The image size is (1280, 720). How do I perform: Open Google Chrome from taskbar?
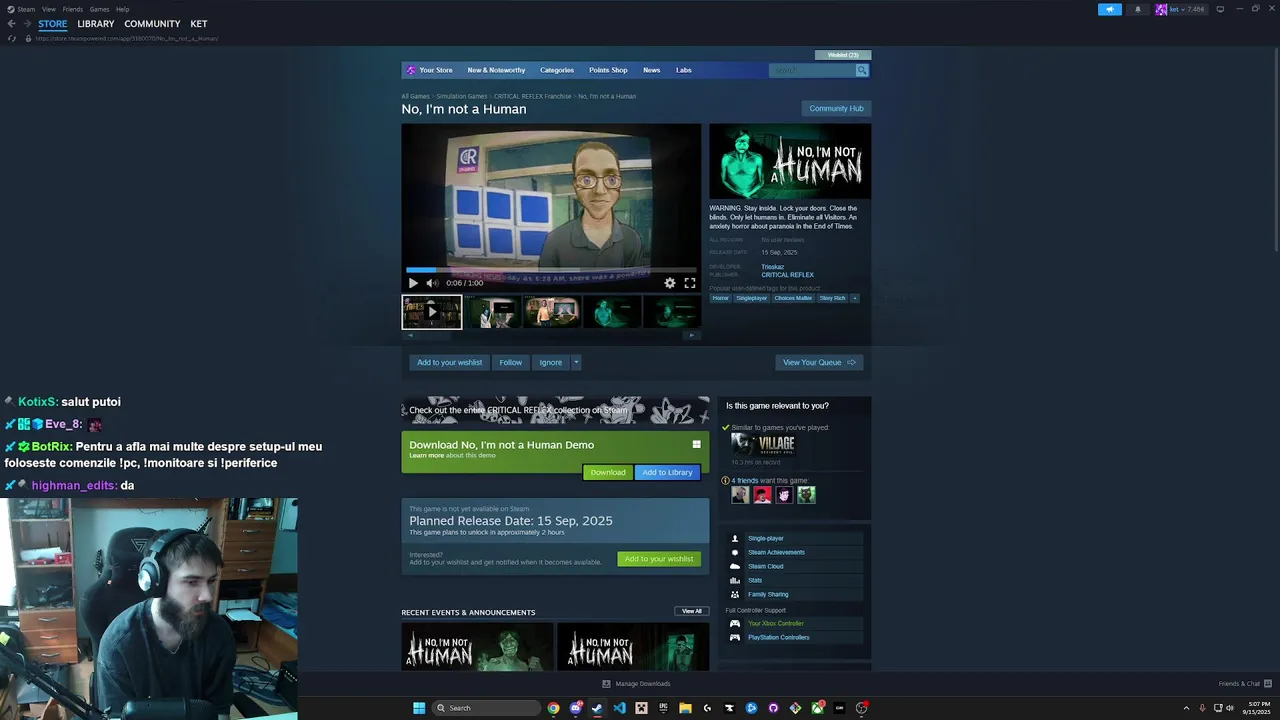click(553, 708)
